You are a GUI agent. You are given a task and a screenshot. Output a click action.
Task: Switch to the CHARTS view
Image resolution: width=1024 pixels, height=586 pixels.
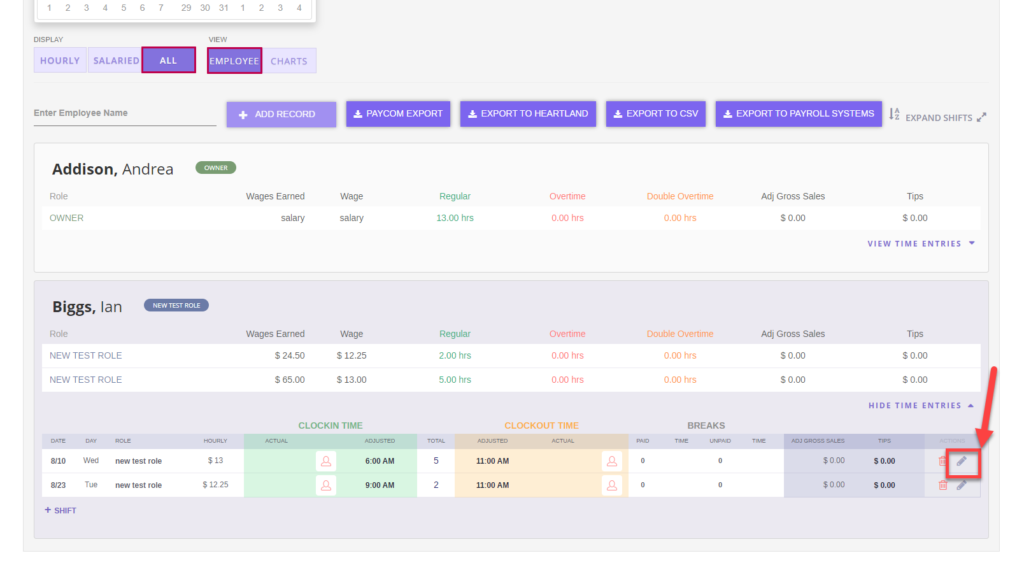(x=289, y=60)
